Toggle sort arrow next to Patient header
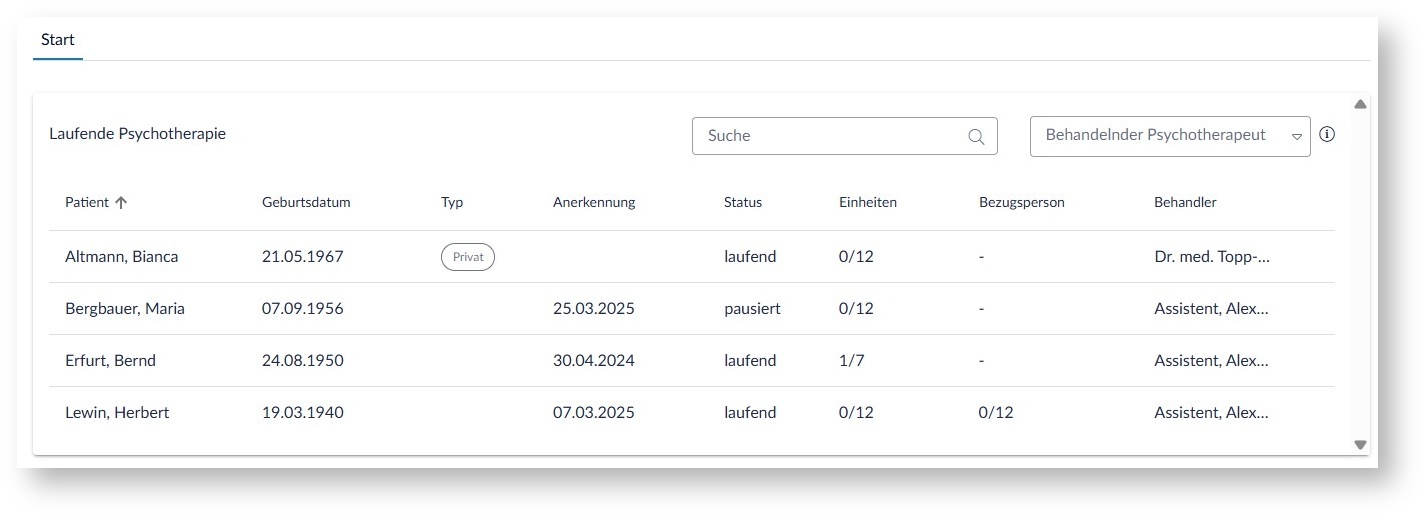The height and width of the screenshot is (516, 1426). pyautogui.click(x=121, y=203)
